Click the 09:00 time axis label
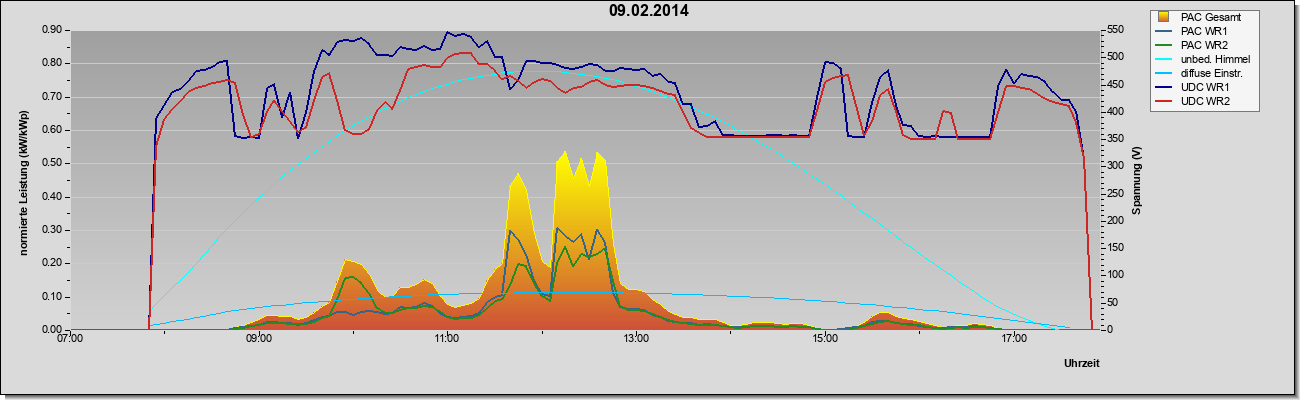Viewport: 1300px width, 400px height. pos(258,340)
